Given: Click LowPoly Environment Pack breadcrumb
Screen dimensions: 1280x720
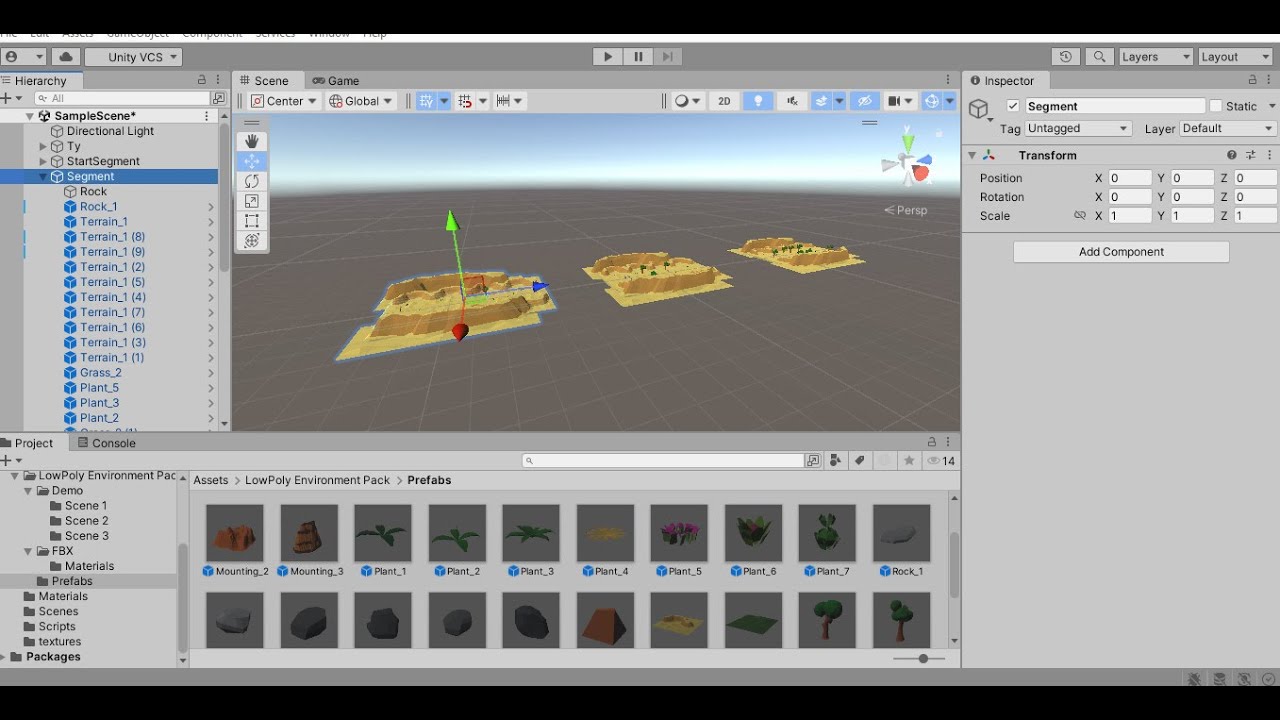Looking at the screenshot, I should click(x=318, y=480).
